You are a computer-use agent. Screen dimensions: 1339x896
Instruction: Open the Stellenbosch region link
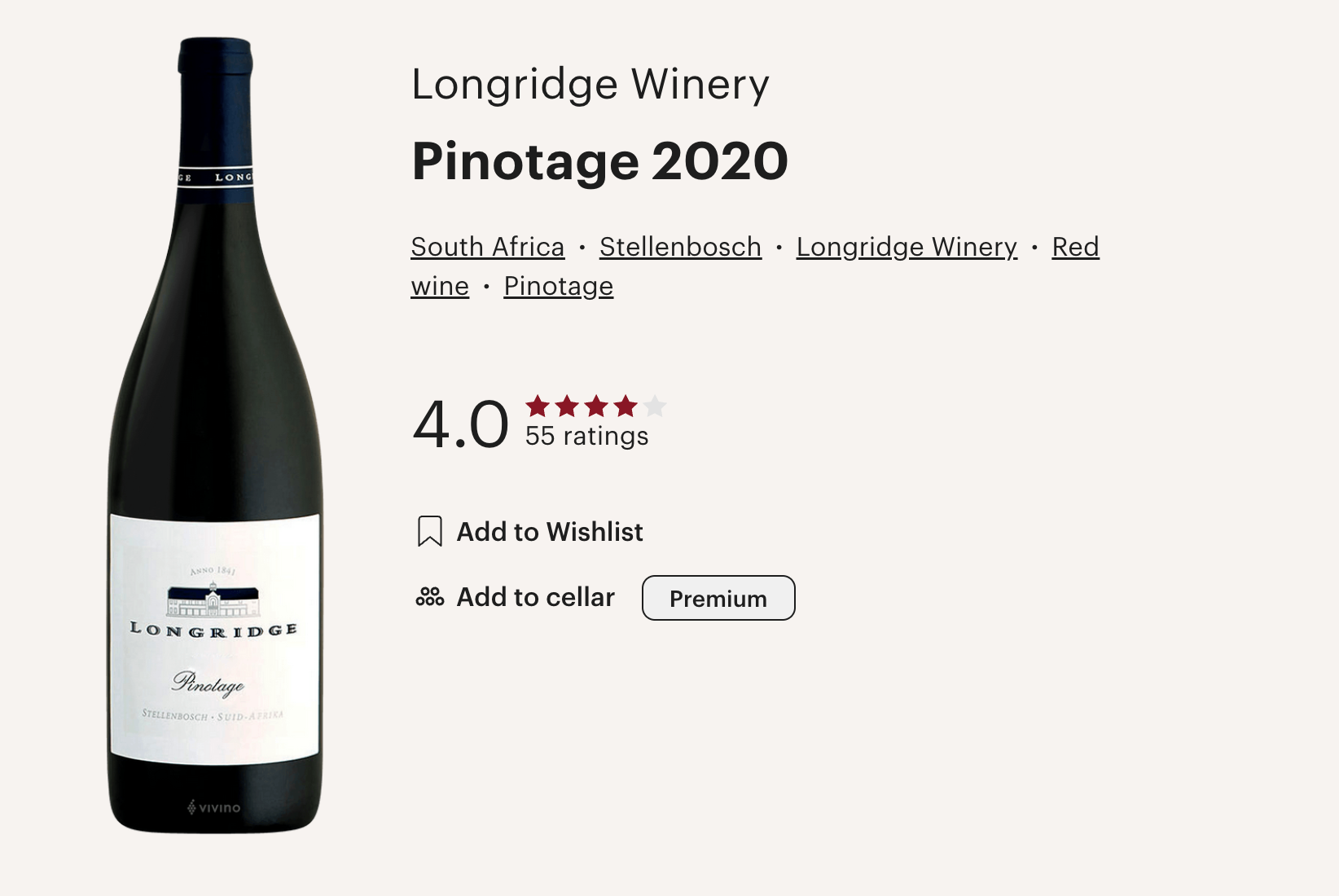click(681, 247)
